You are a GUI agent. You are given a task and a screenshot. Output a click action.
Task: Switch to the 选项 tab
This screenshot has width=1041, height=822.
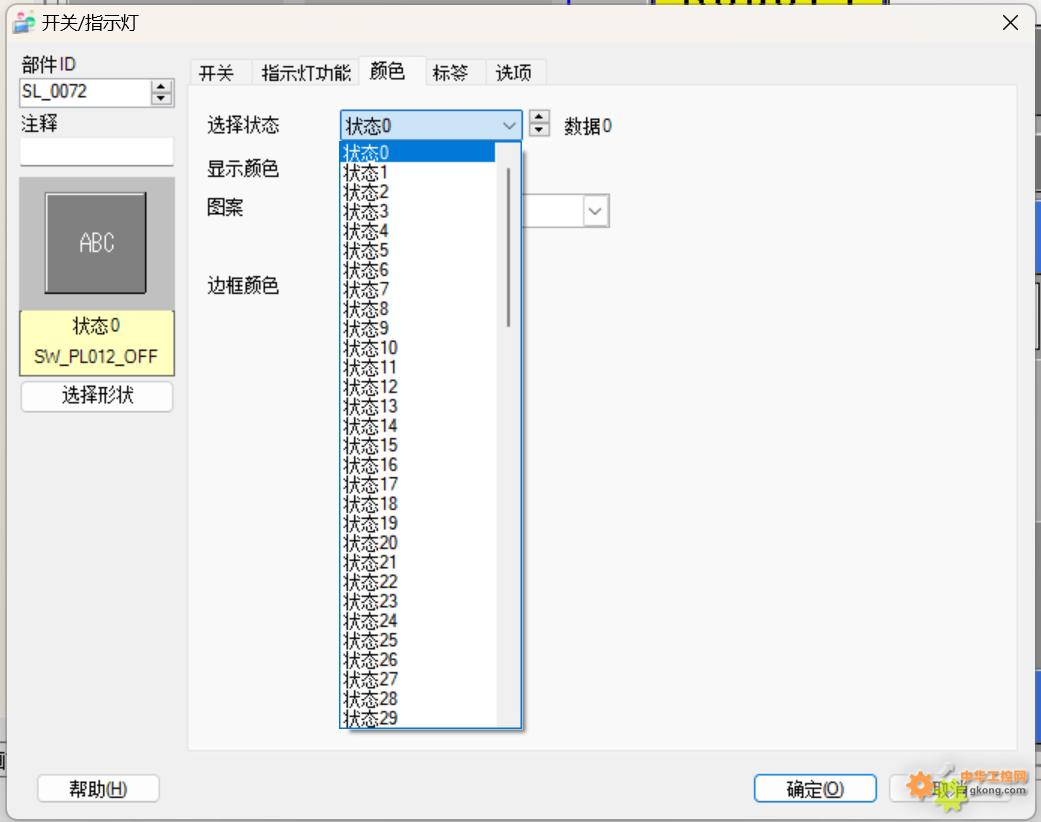514,73
